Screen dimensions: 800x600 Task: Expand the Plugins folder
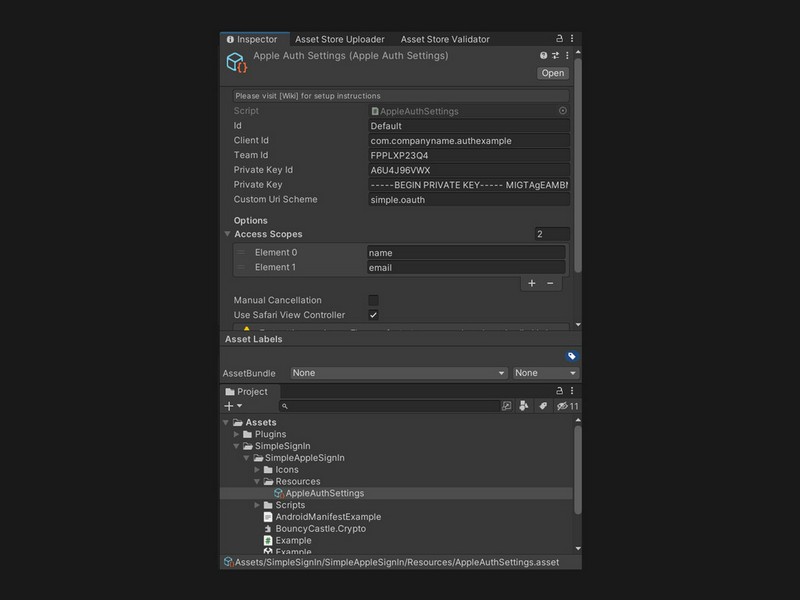click(236, 434)
